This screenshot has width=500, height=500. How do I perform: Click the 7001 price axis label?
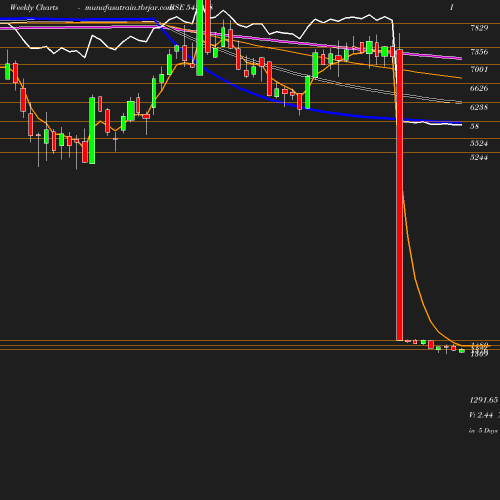point(479,69)
